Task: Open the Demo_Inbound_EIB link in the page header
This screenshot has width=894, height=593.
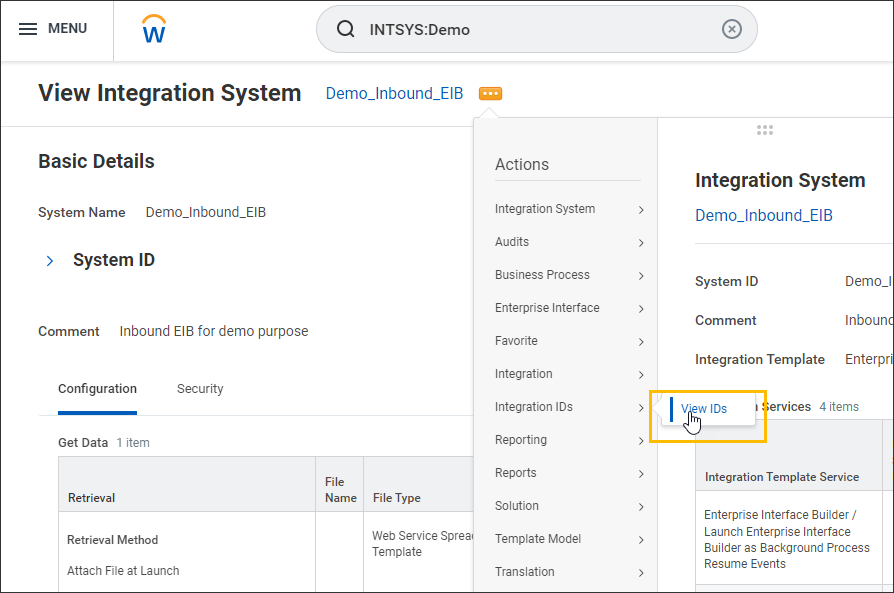Action: [x=394, y=94]
